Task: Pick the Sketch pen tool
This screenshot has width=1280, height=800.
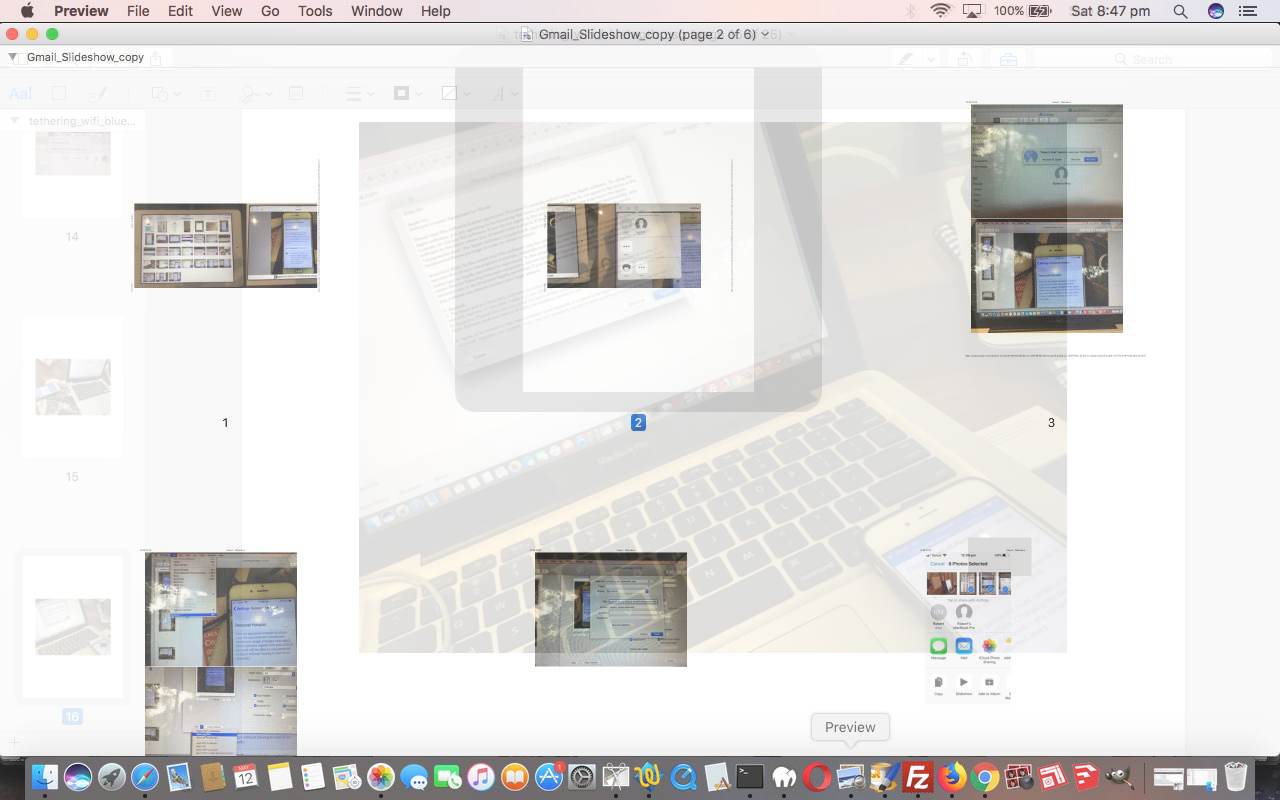Action: 97,93
